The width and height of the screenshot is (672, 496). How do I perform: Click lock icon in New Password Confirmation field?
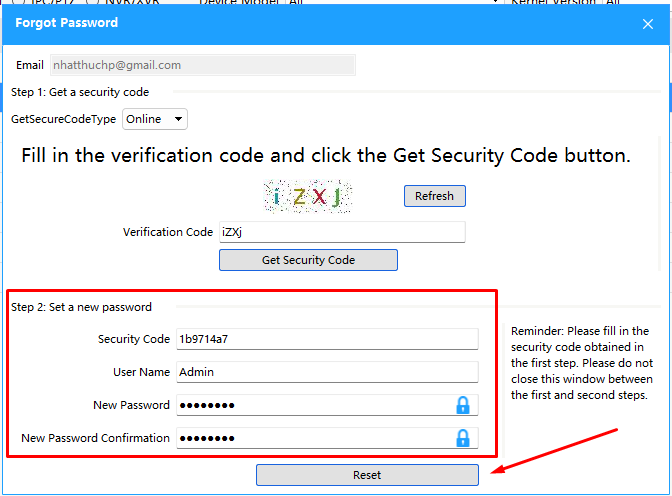[462, 438]
